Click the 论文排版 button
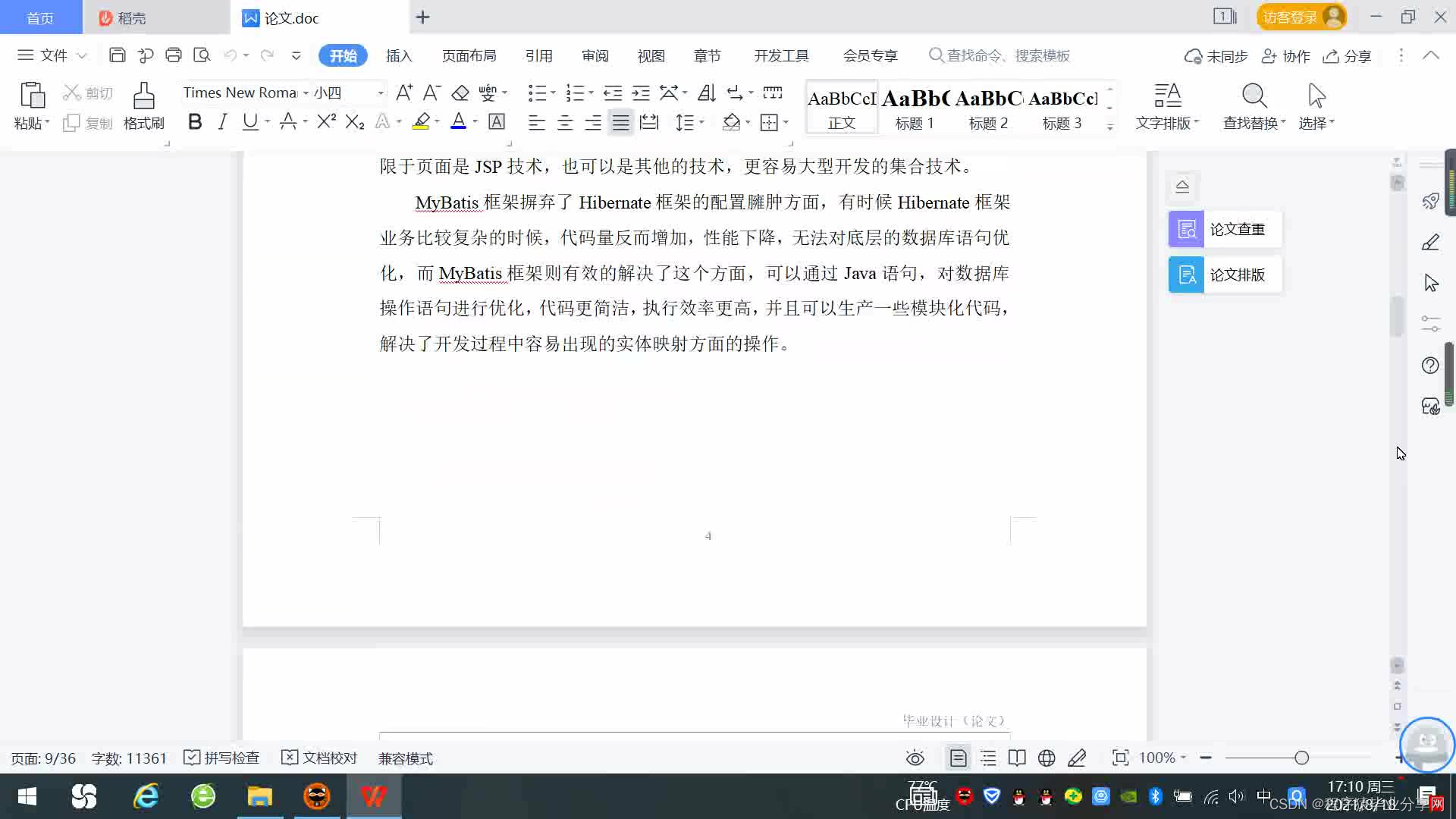 pyautogui.click(x=1225, y=275)
